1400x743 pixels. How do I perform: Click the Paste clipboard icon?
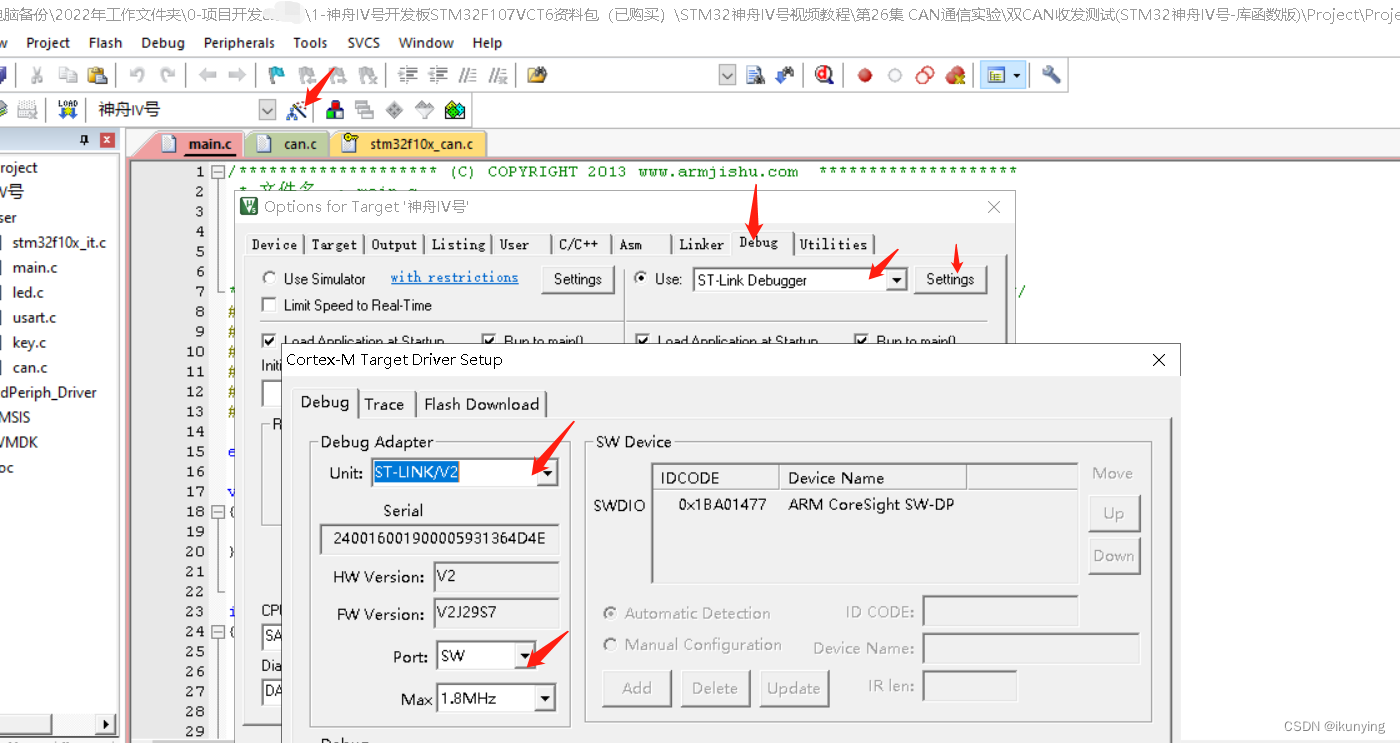(97, 75)
